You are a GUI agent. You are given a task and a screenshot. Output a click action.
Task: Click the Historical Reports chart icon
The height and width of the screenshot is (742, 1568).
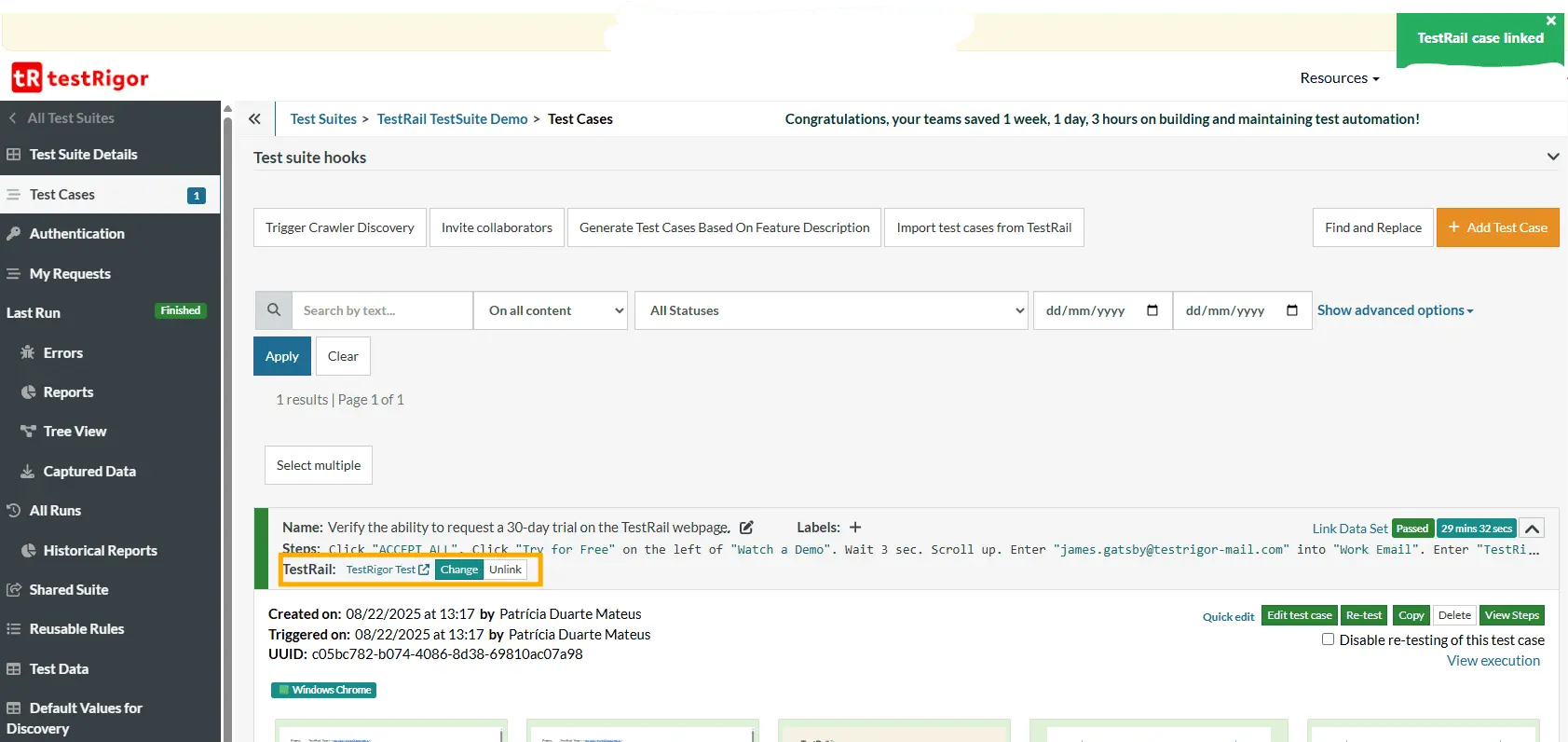pyautogui.click(x=28, y=551)
